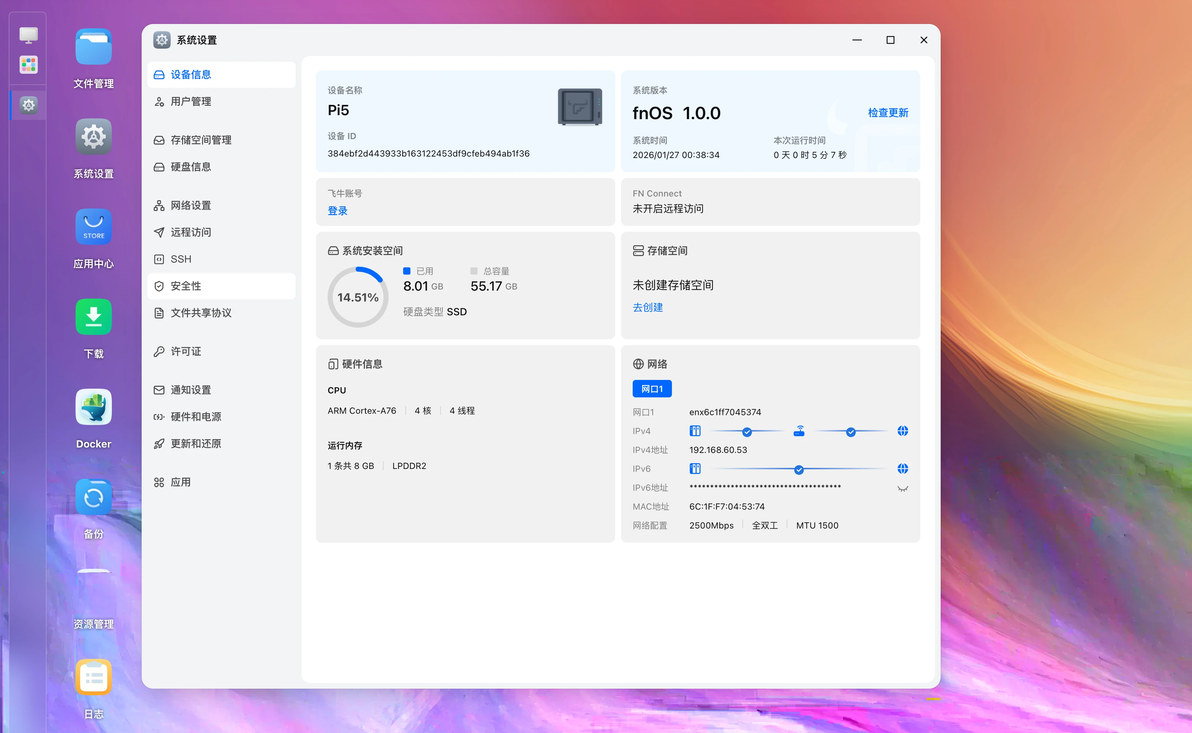
Task: Launch the 备份 backup app
Action: pyautogui.click(x=94, y=497)
